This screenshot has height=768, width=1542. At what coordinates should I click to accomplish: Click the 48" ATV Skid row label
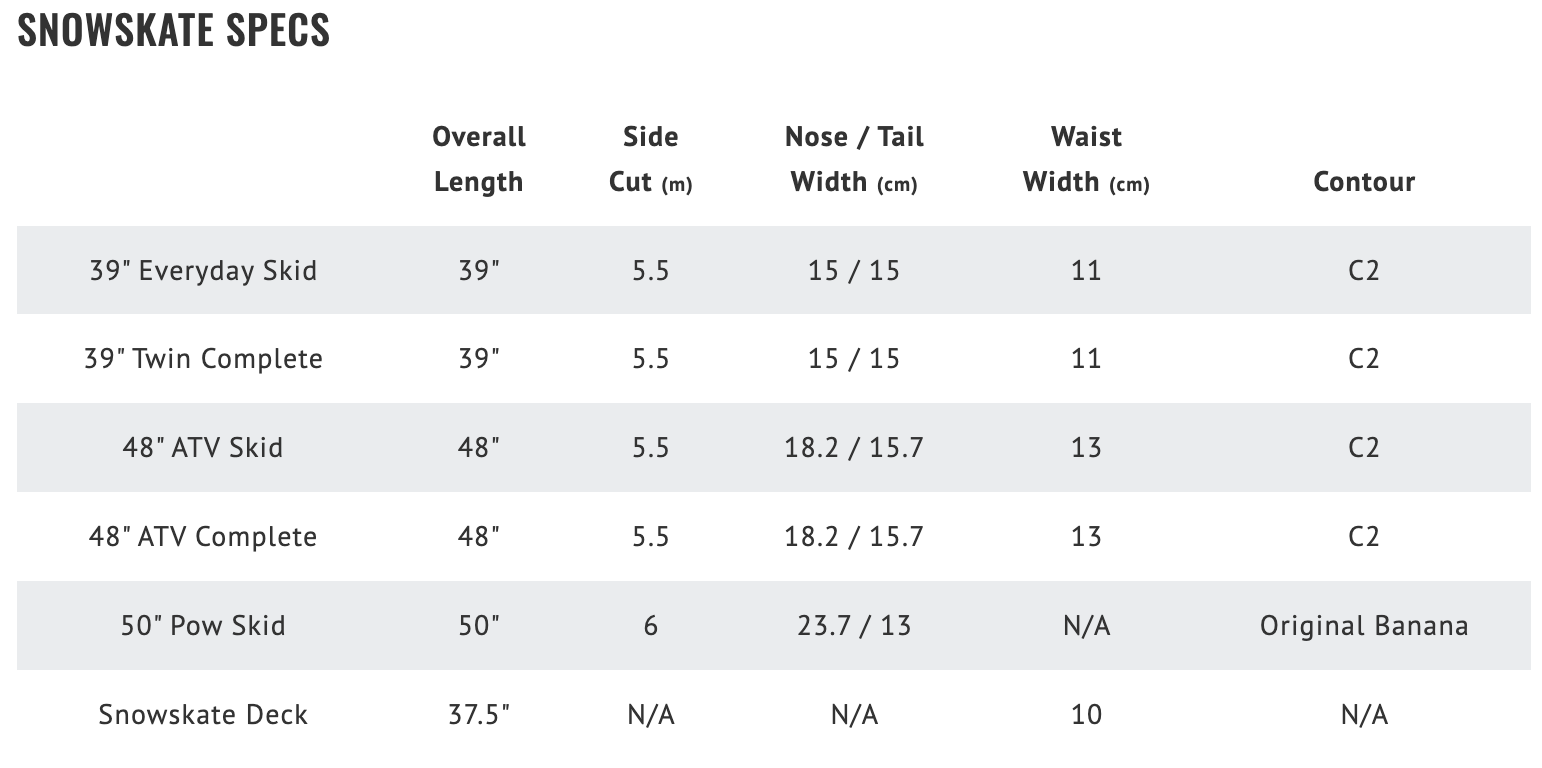tap(203, 447)
